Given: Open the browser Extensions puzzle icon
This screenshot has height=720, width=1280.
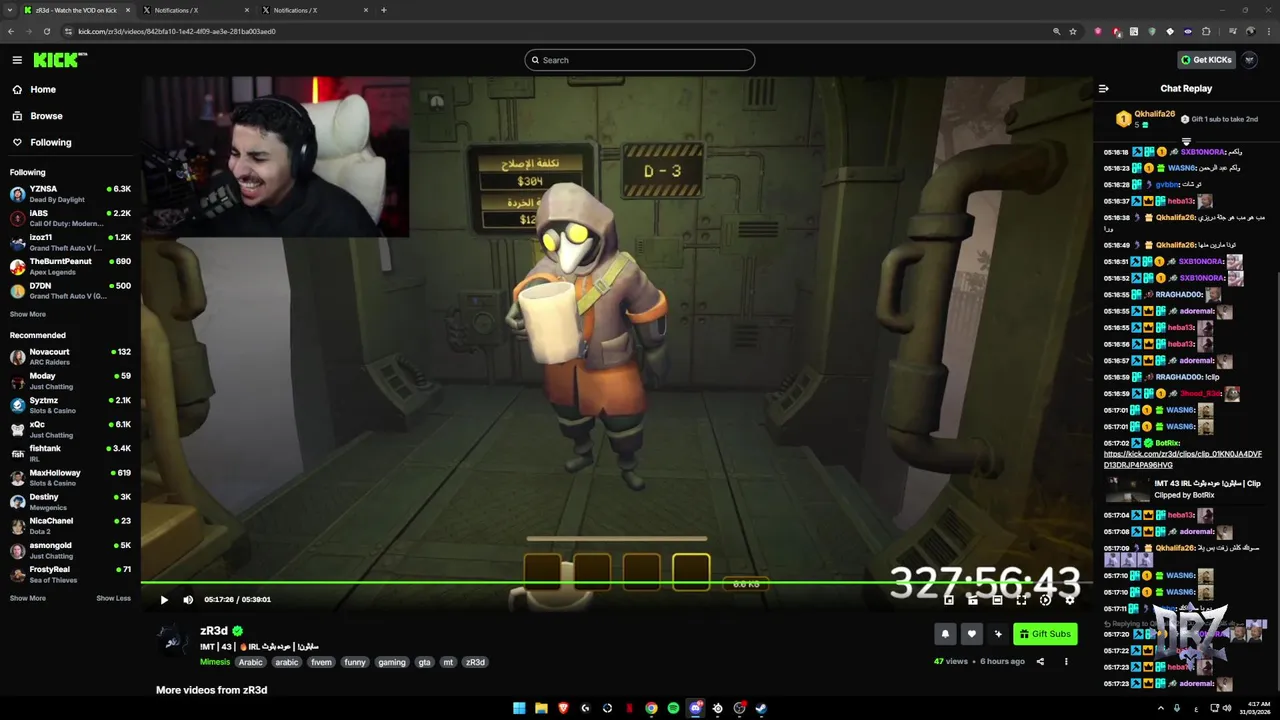Looking at the screenshot, I should tap(1206, 31).
